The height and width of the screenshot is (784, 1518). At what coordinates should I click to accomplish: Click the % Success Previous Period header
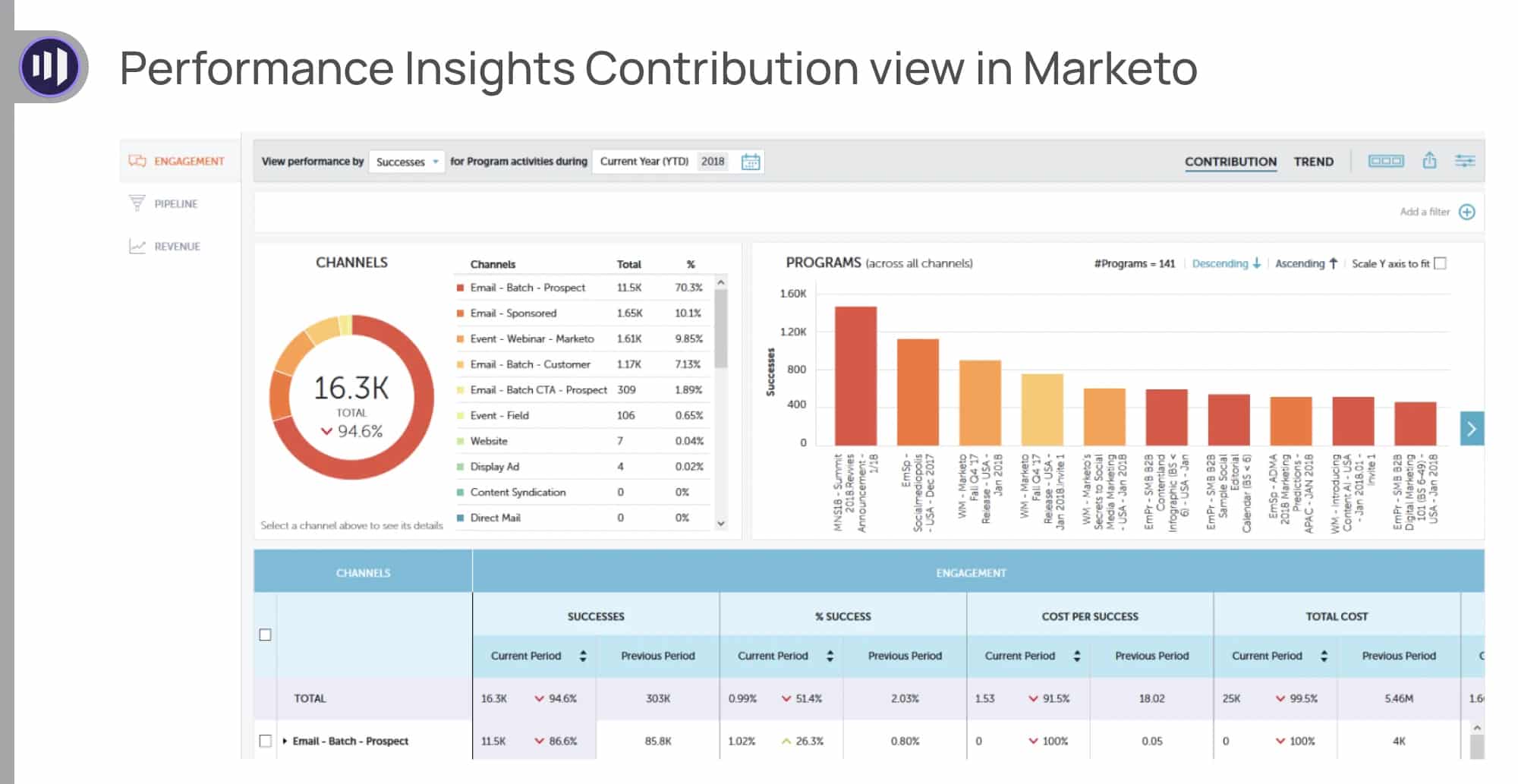(x=905, y=656)
